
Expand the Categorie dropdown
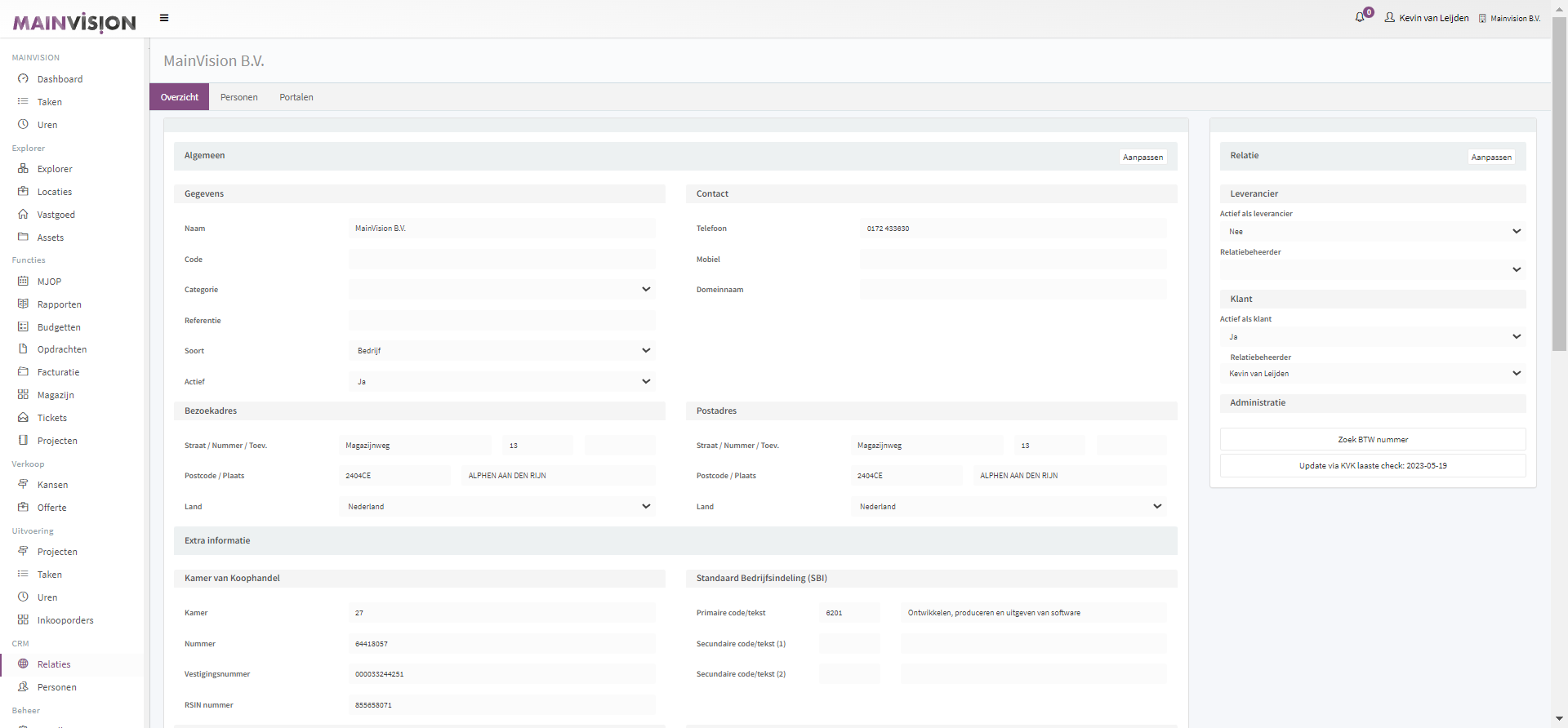(501, 290)
